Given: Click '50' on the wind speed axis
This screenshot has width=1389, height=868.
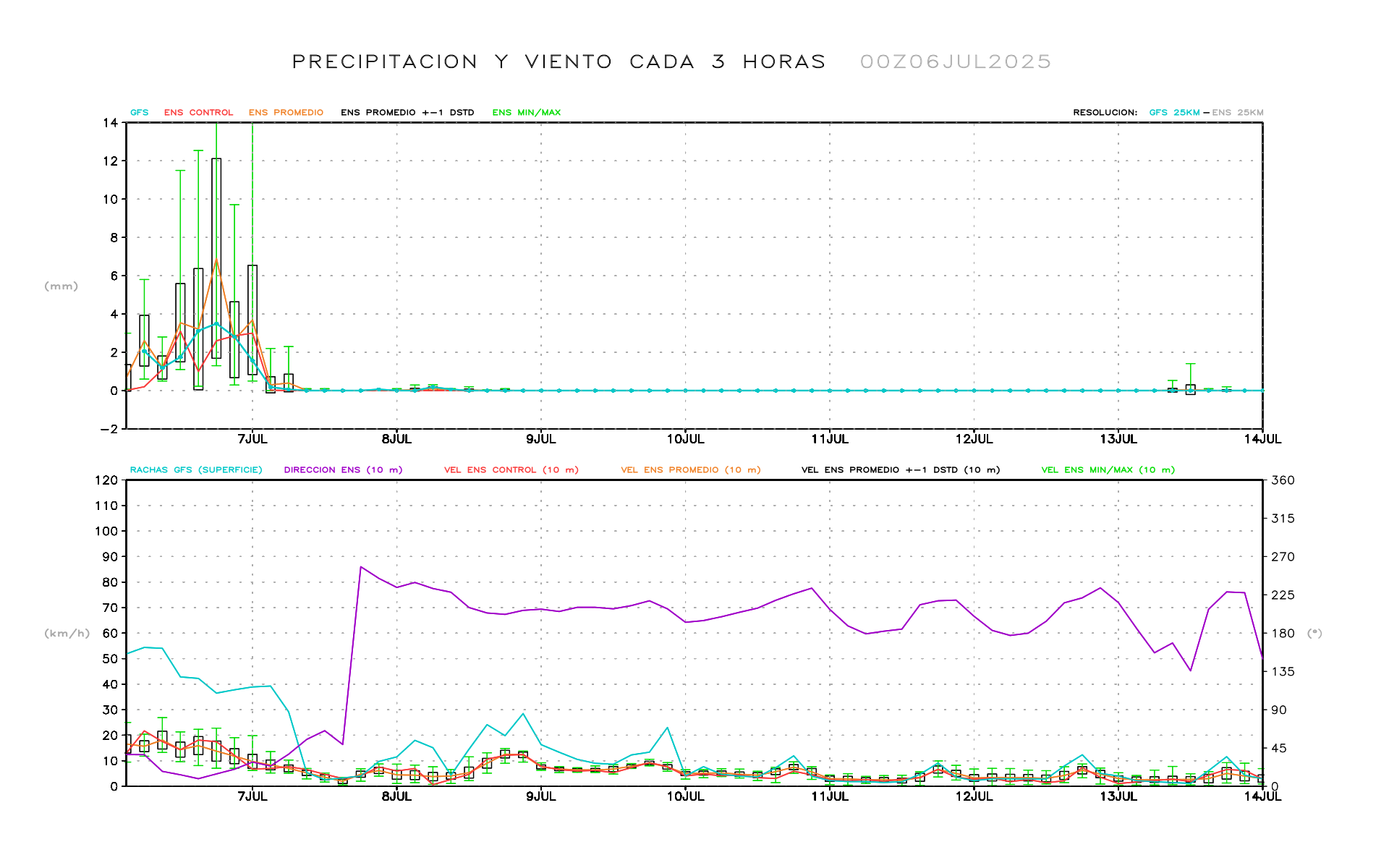Looking at the screenshot, I should [110, 659].
